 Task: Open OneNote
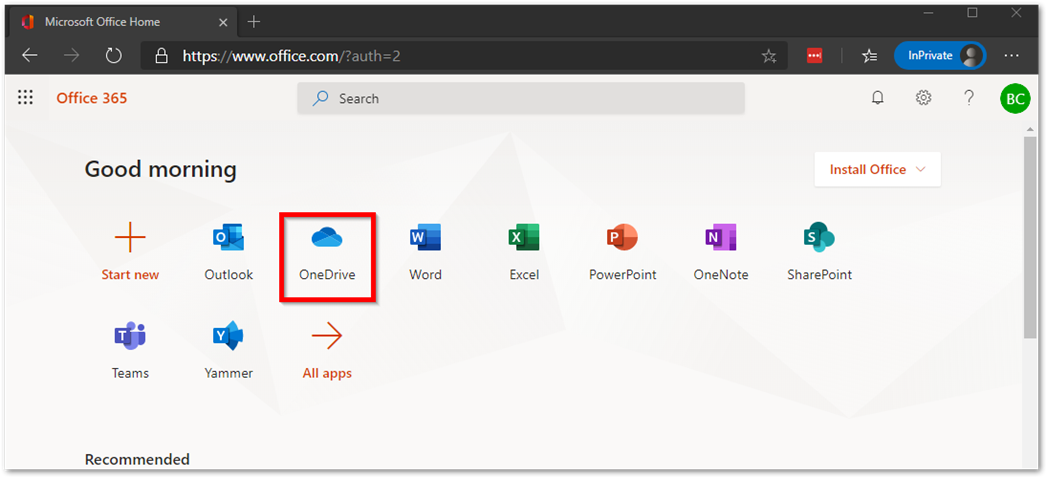tap(720, 252)
